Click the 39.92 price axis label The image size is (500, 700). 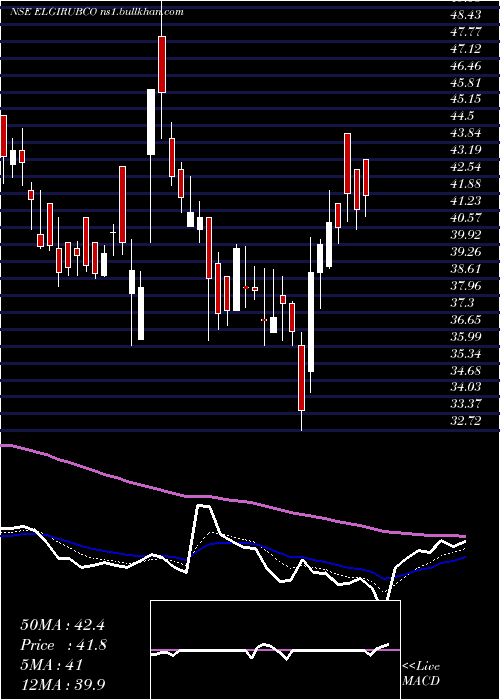pyautogui.click(x=467, y=235)
